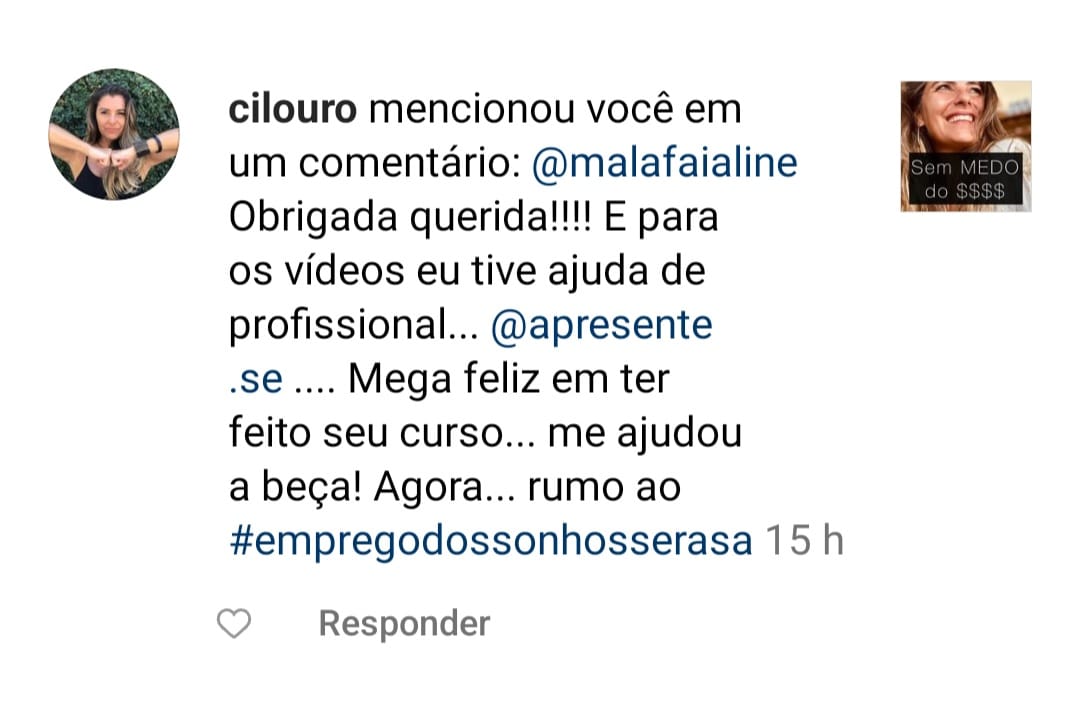Click the 'feito seu curso... me ajudou' line

coord(485,433)
